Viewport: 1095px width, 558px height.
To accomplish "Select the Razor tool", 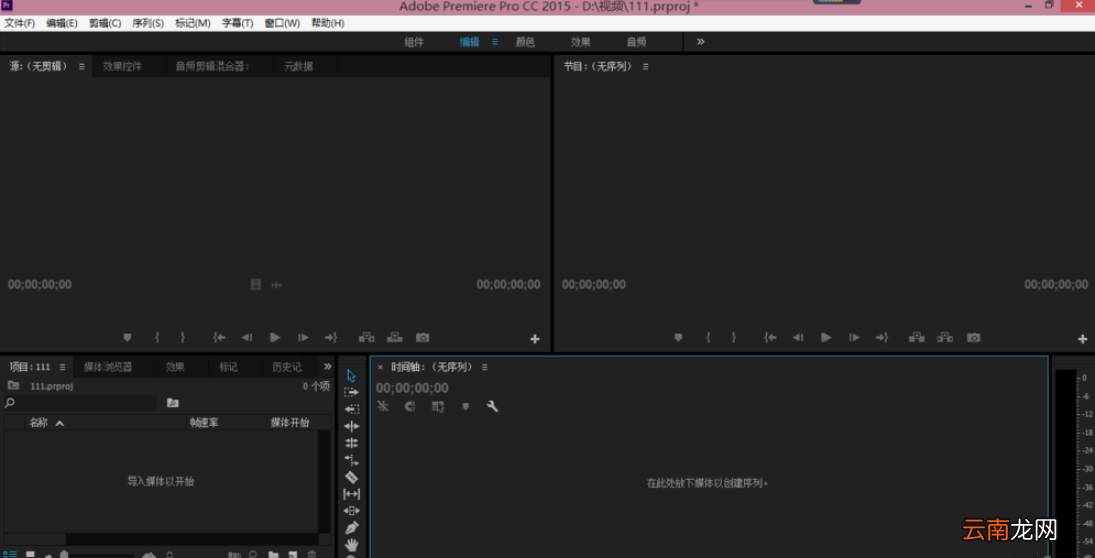I will [351, 477].
